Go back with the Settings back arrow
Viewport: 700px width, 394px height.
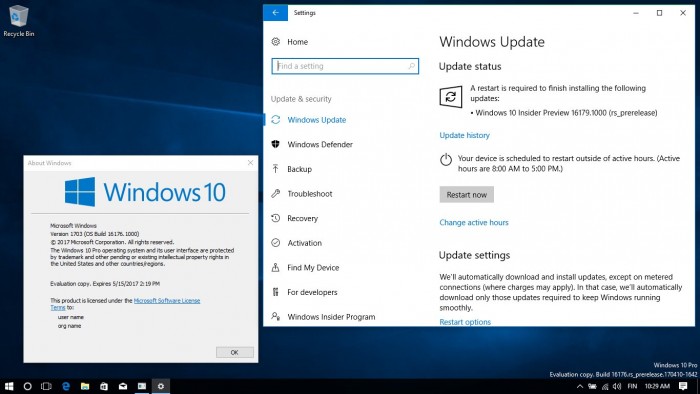pyautogui.click(x=275, y=12)
